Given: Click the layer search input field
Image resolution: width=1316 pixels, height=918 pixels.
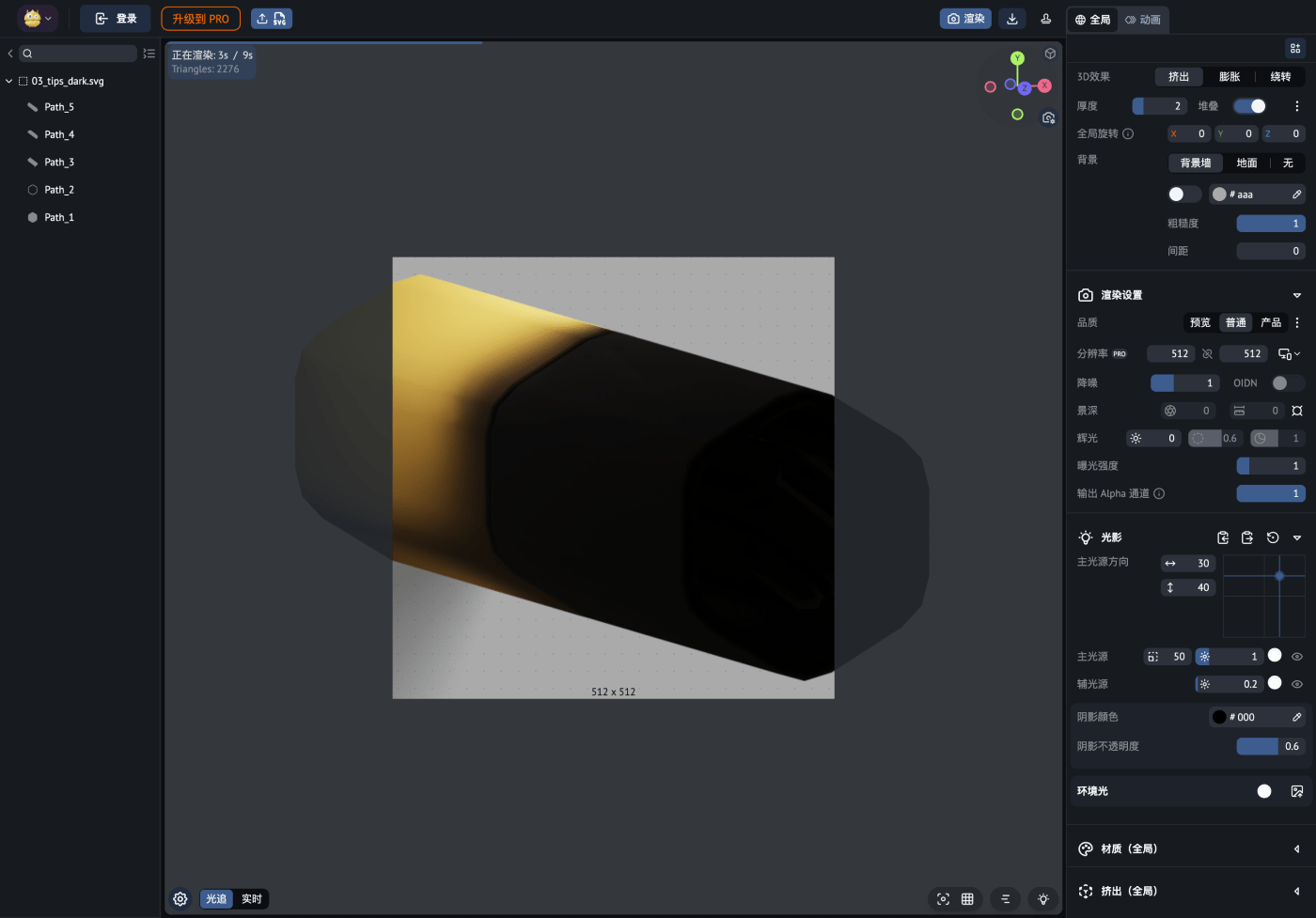Looking at the screenshot, I should (80, 54).
